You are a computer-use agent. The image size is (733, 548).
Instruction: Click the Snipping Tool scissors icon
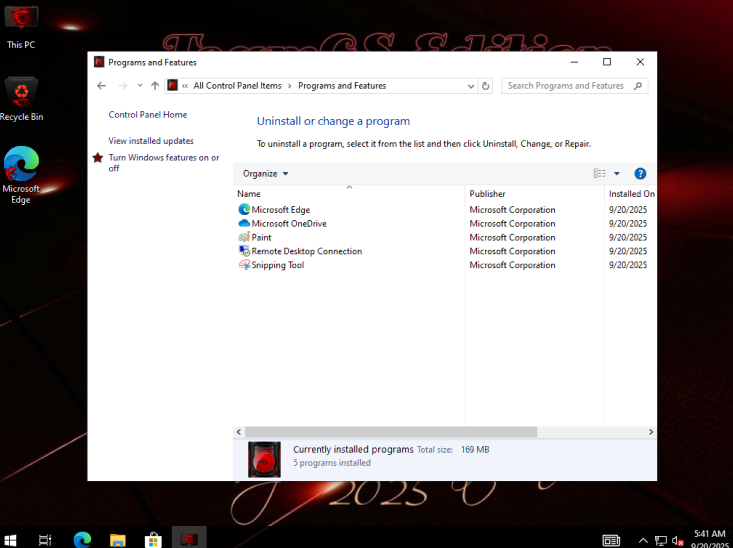[x=244, y=265]
